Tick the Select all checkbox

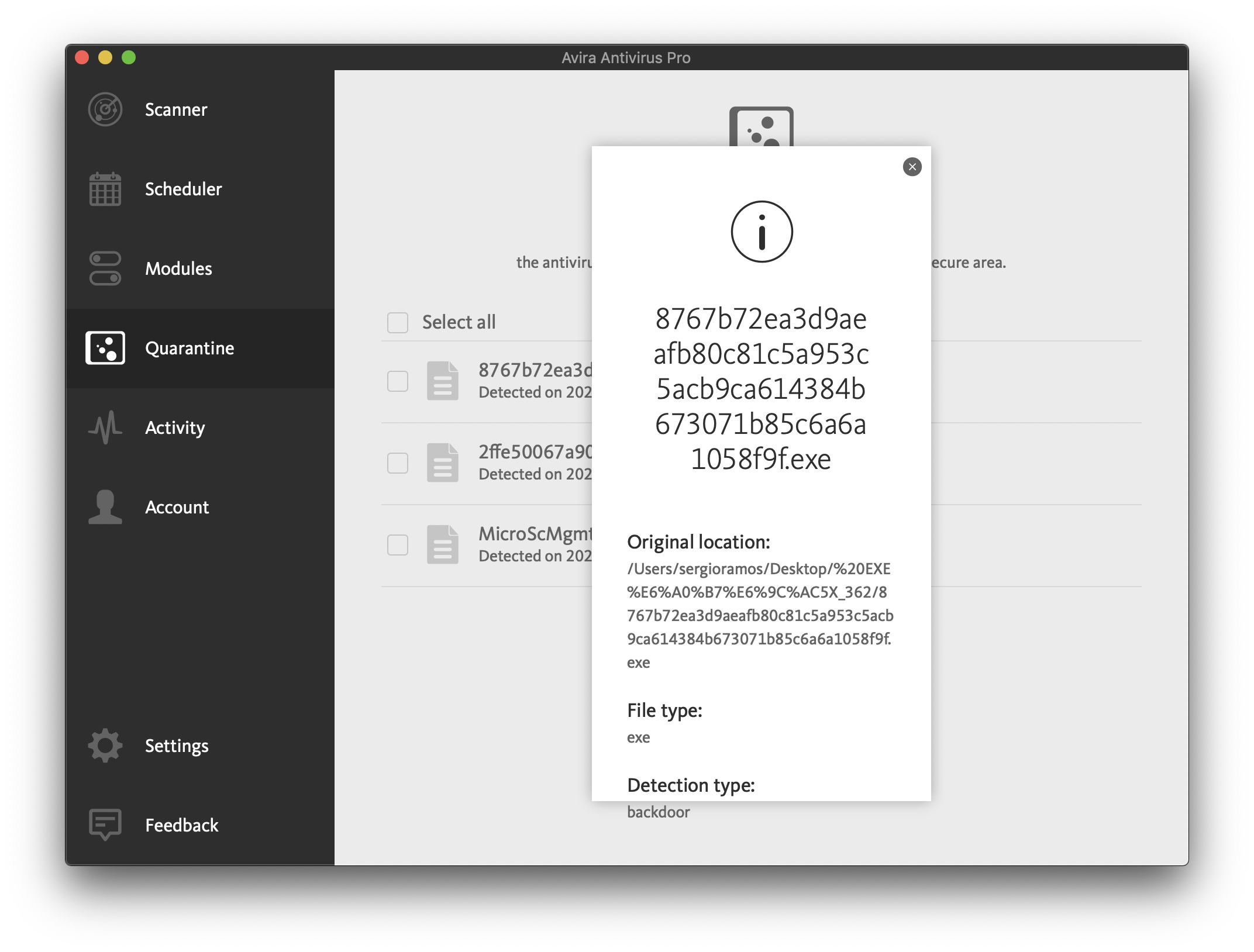click(398, 322)
